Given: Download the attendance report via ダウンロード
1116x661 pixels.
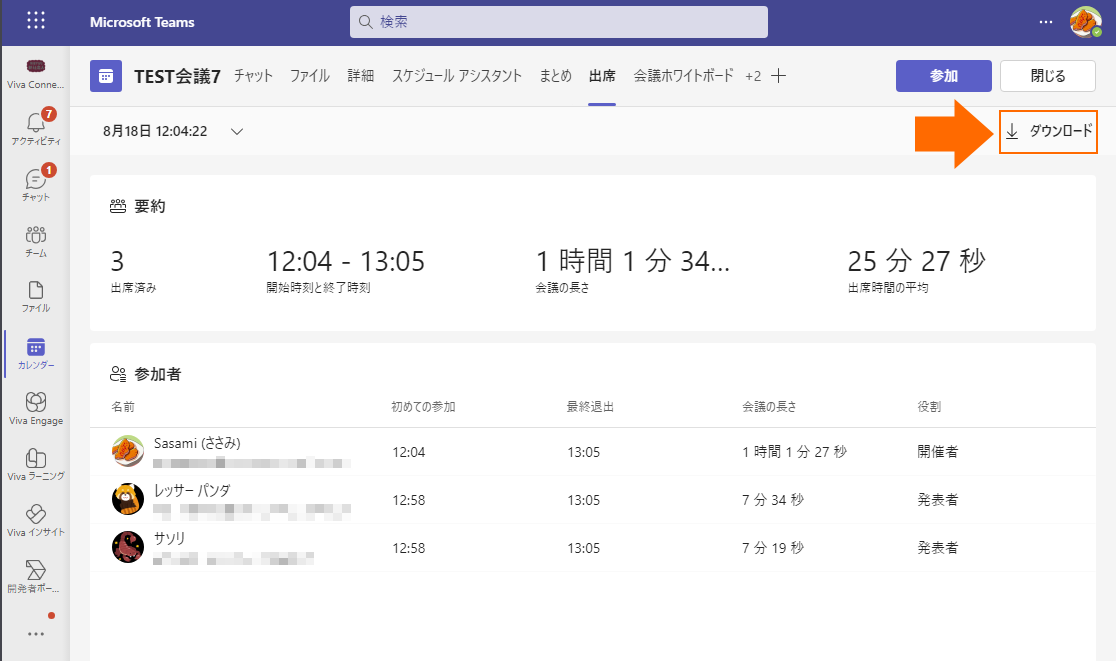Looking at the screenshot, I should pos(1048,131).
